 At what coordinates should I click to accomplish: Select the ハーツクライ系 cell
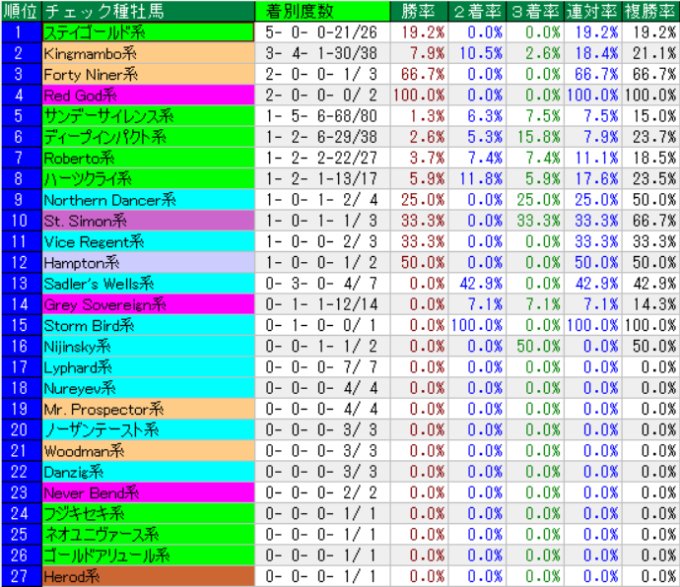point(148,179)
